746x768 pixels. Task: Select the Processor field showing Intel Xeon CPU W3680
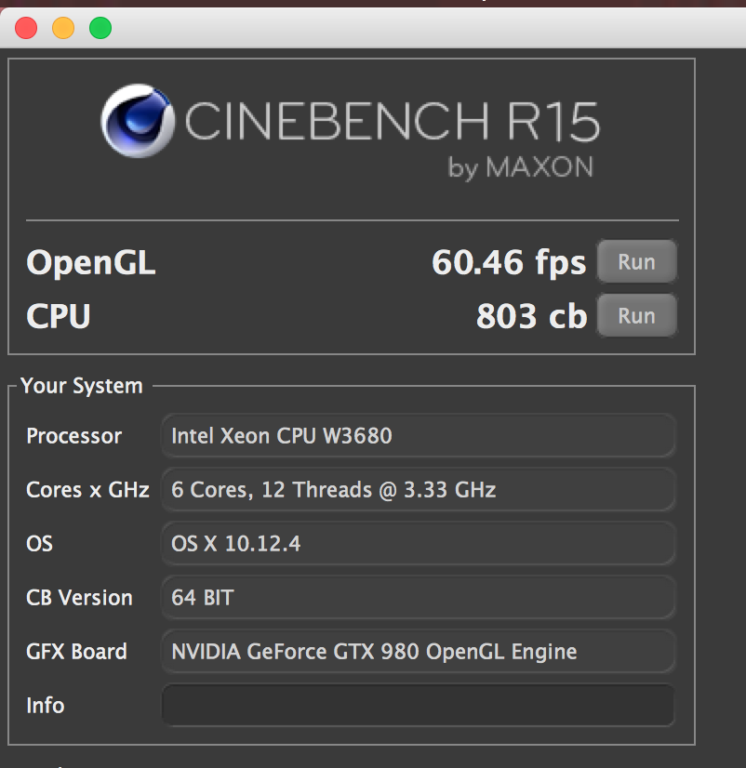click(418, 435)
